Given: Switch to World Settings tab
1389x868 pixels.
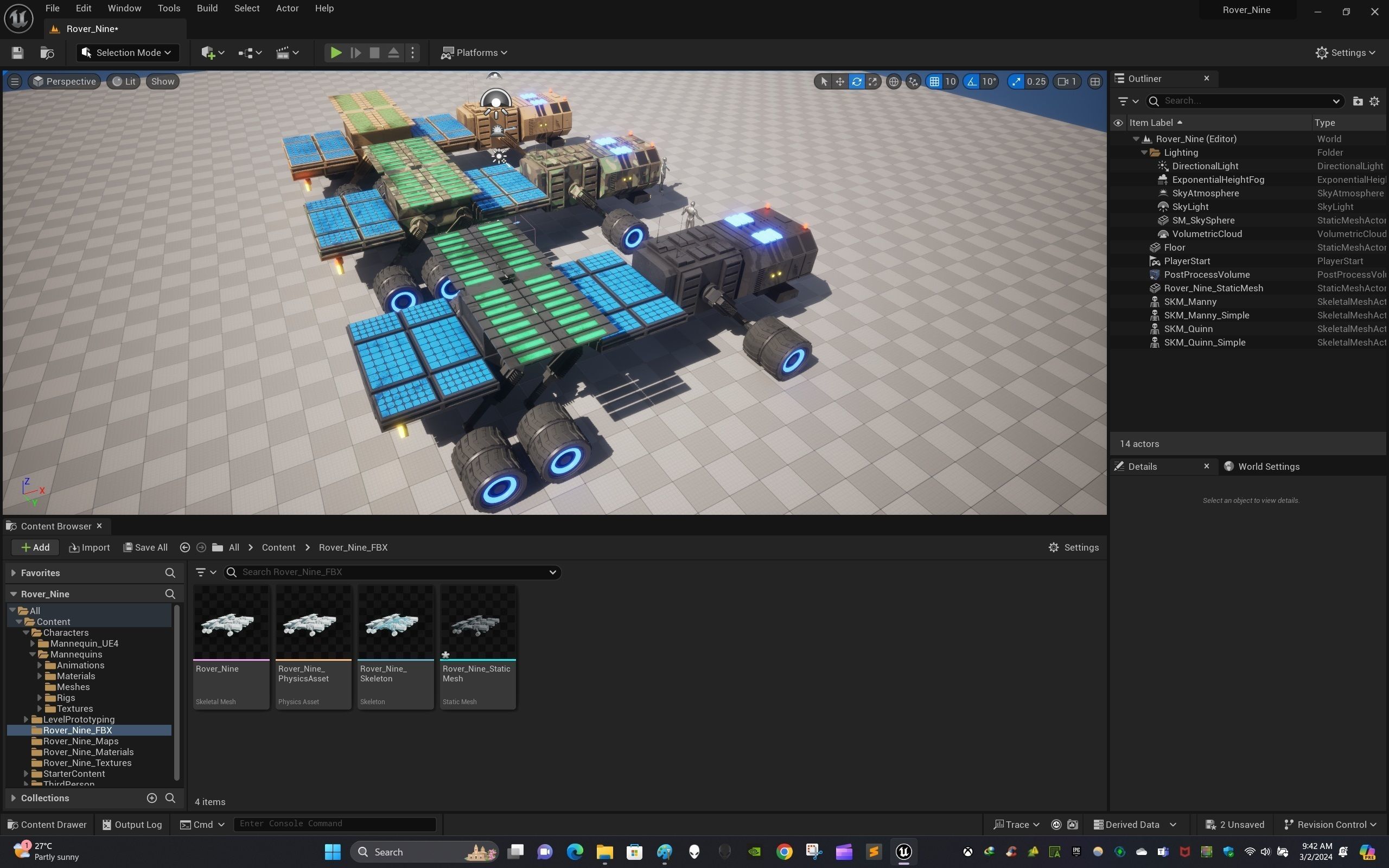Looking at the screenshot, I should [1261, 467].
